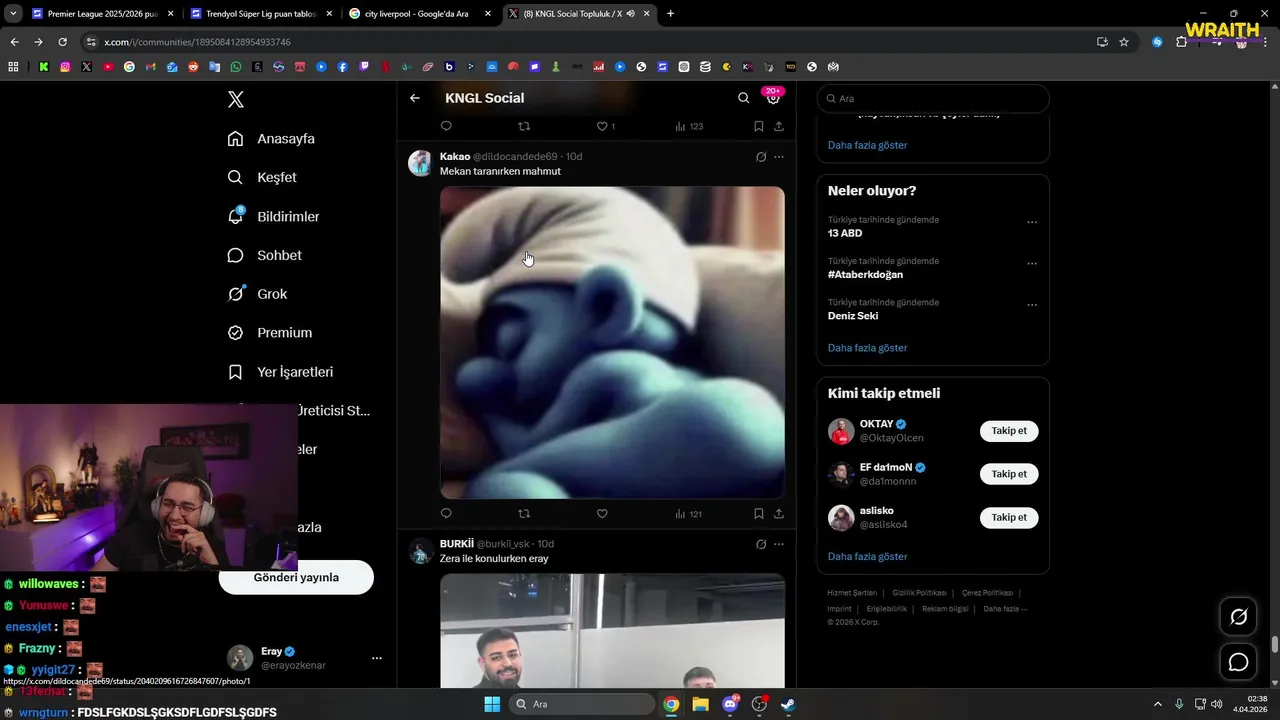Open Kakao's profile avatar
The width and height of the screenshot is (1280, 720).
tap(420, 163)
